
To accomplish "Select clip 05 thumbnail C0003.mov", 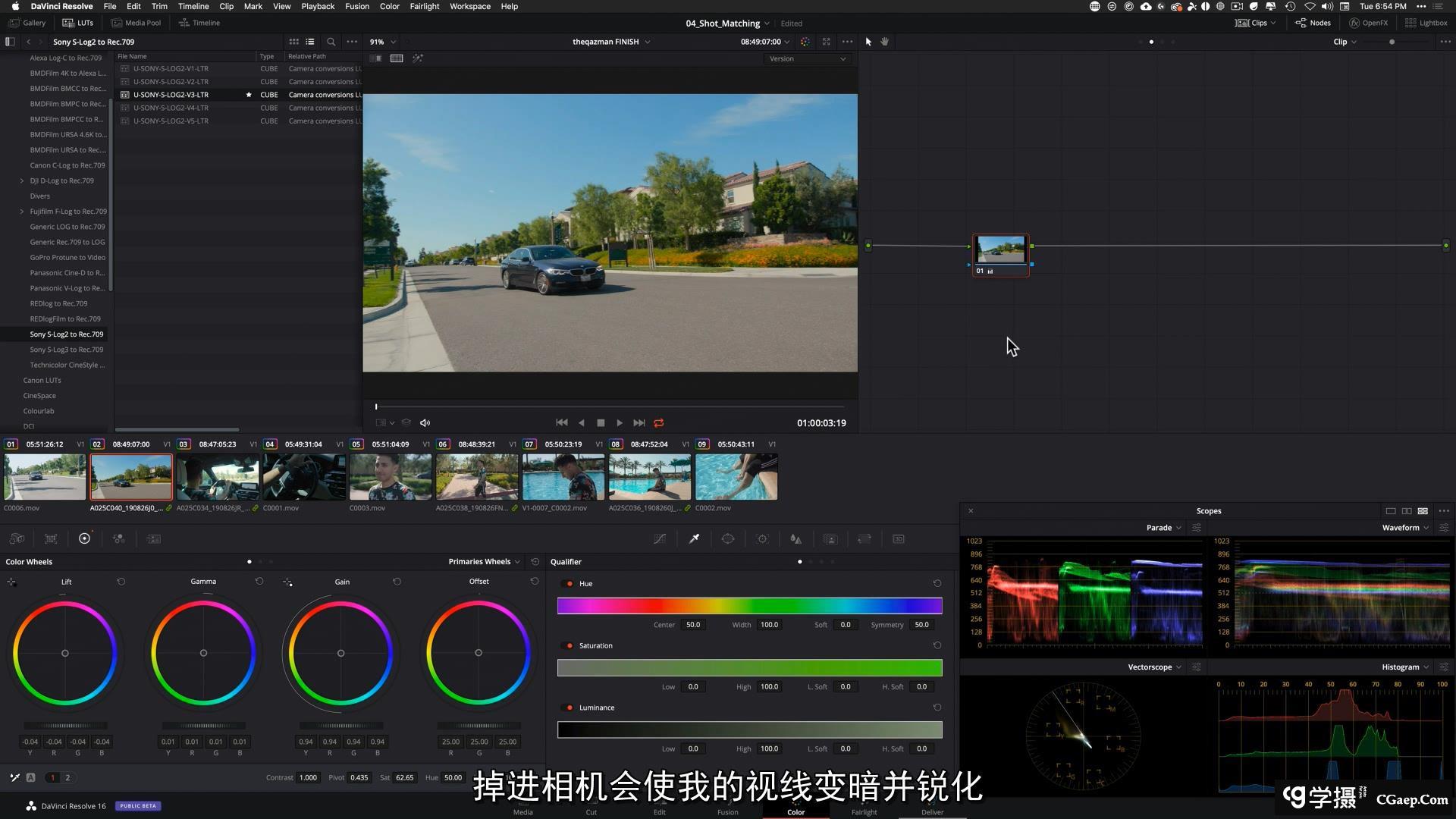I will click(x=391, y=477).
